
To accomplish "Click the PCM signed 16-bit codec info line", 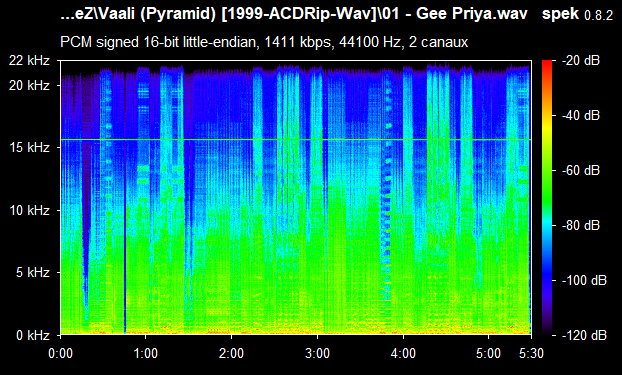I will point(264,42).
